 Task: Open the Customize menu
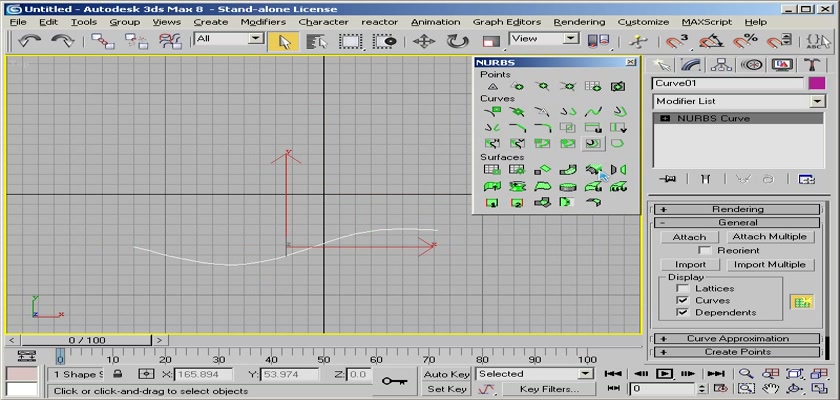[x=643, y=22]
